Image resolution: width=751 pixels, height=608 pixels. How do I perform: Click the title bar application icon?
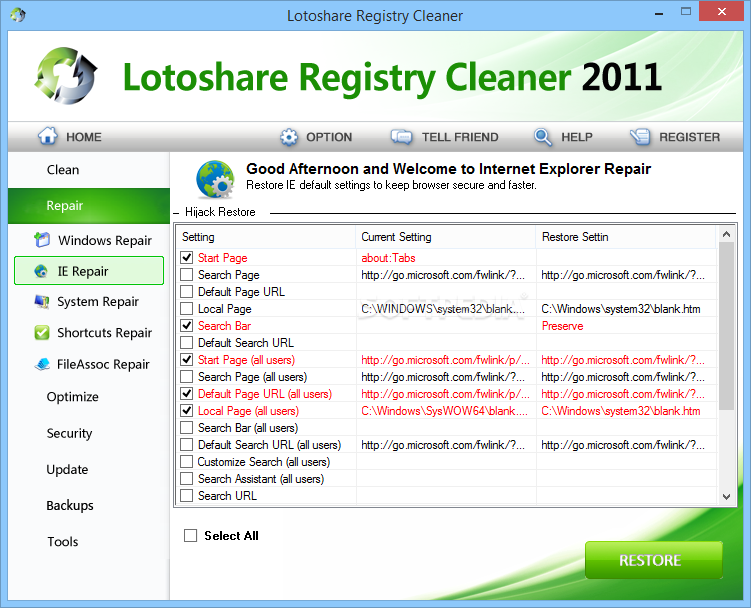click(18, 15)
